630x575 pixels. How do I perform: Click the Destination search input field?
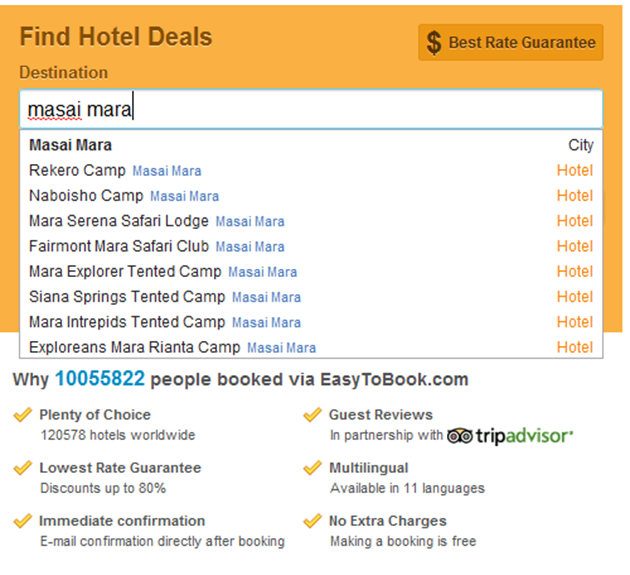pyautogui.click(x=310, y=108)
